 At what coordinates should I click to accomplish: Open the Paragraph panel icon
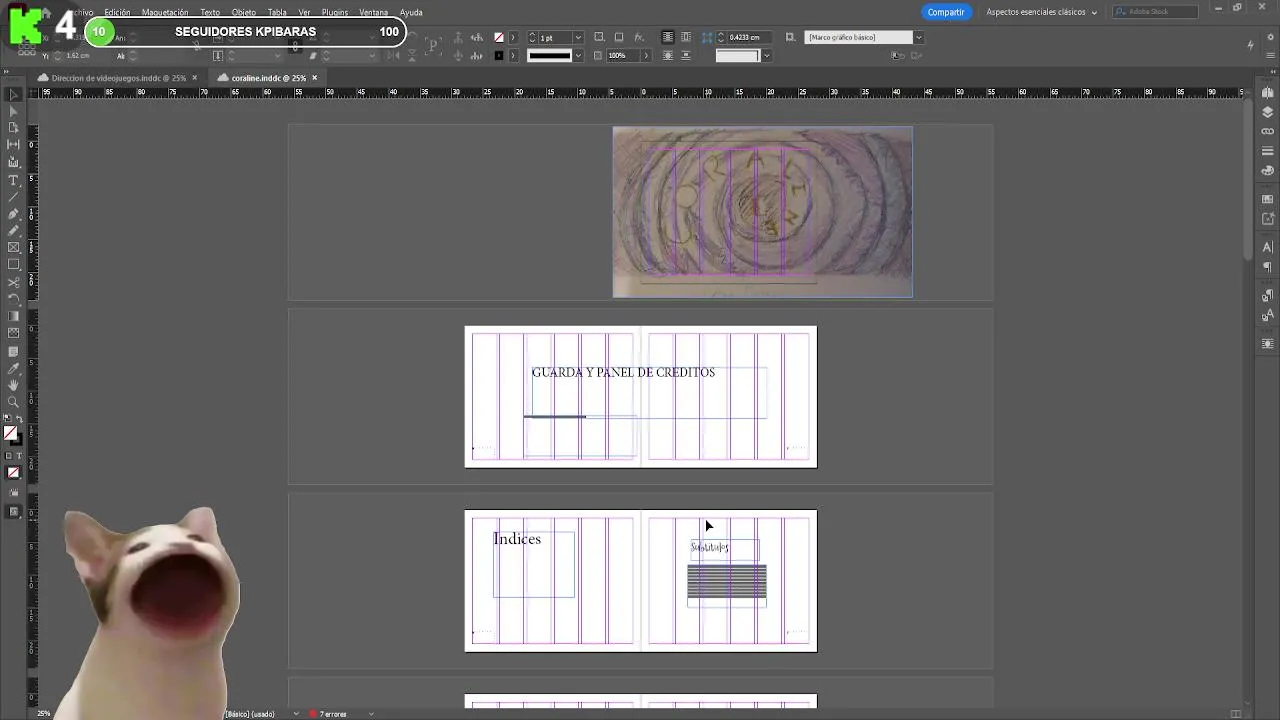1268,267
